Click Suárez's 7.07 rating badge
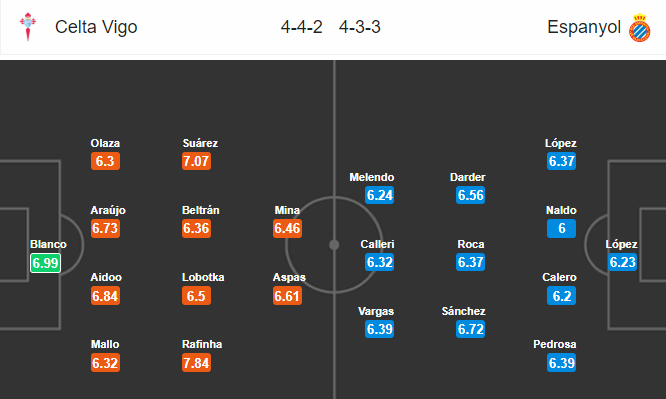The width and height of the screenshot is (666, 399). point(196,161)
